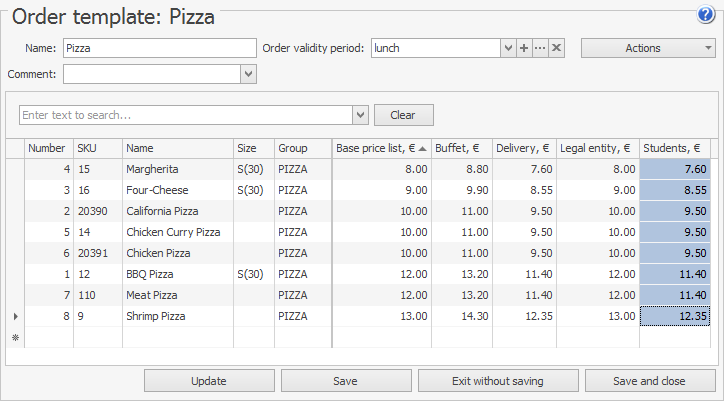
Task: Click the Students column header
Action: tap(675, 148)
